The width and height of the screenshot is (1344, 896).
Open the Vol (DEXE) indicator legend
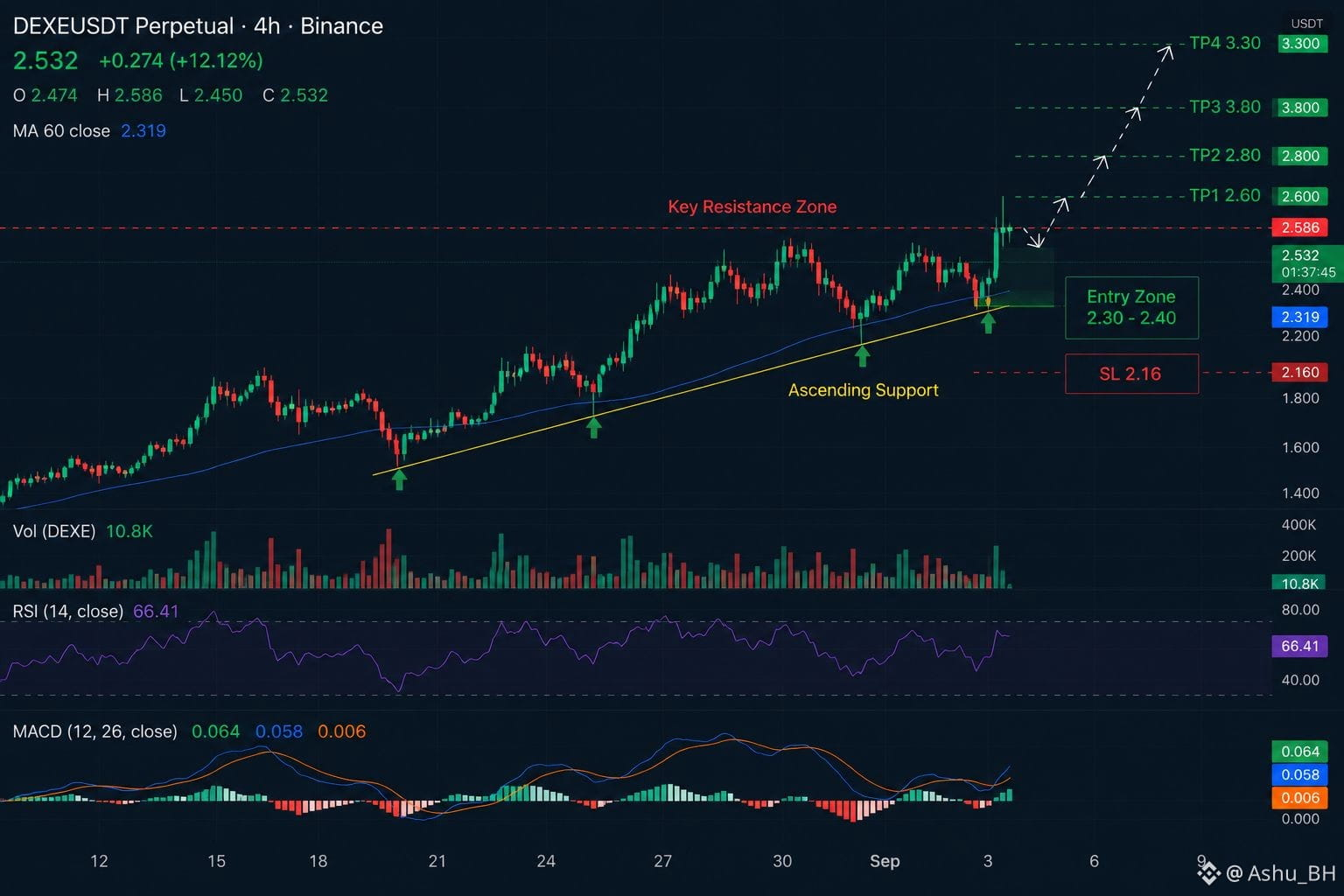click(x=54, y=531)
